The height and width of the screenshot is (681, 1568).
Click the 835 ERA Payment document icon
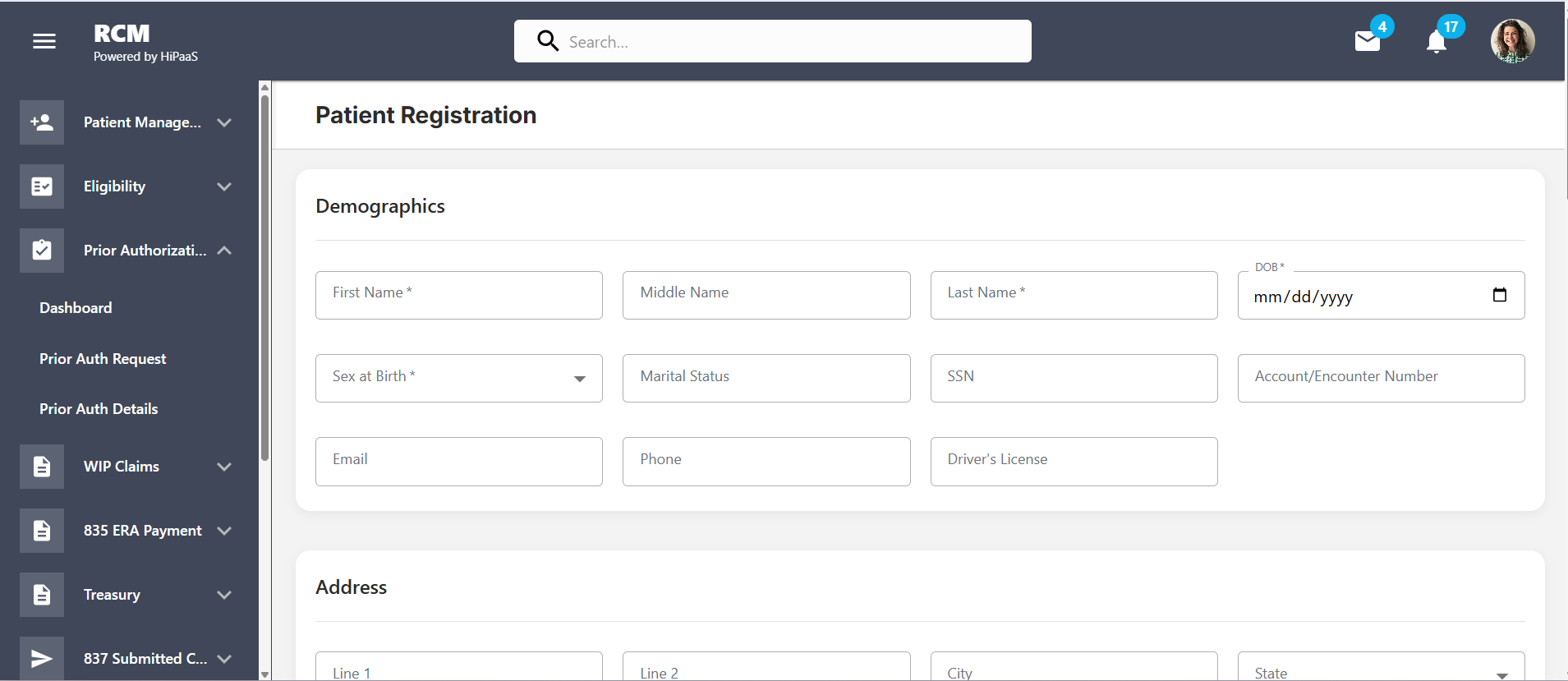[42, 531]
